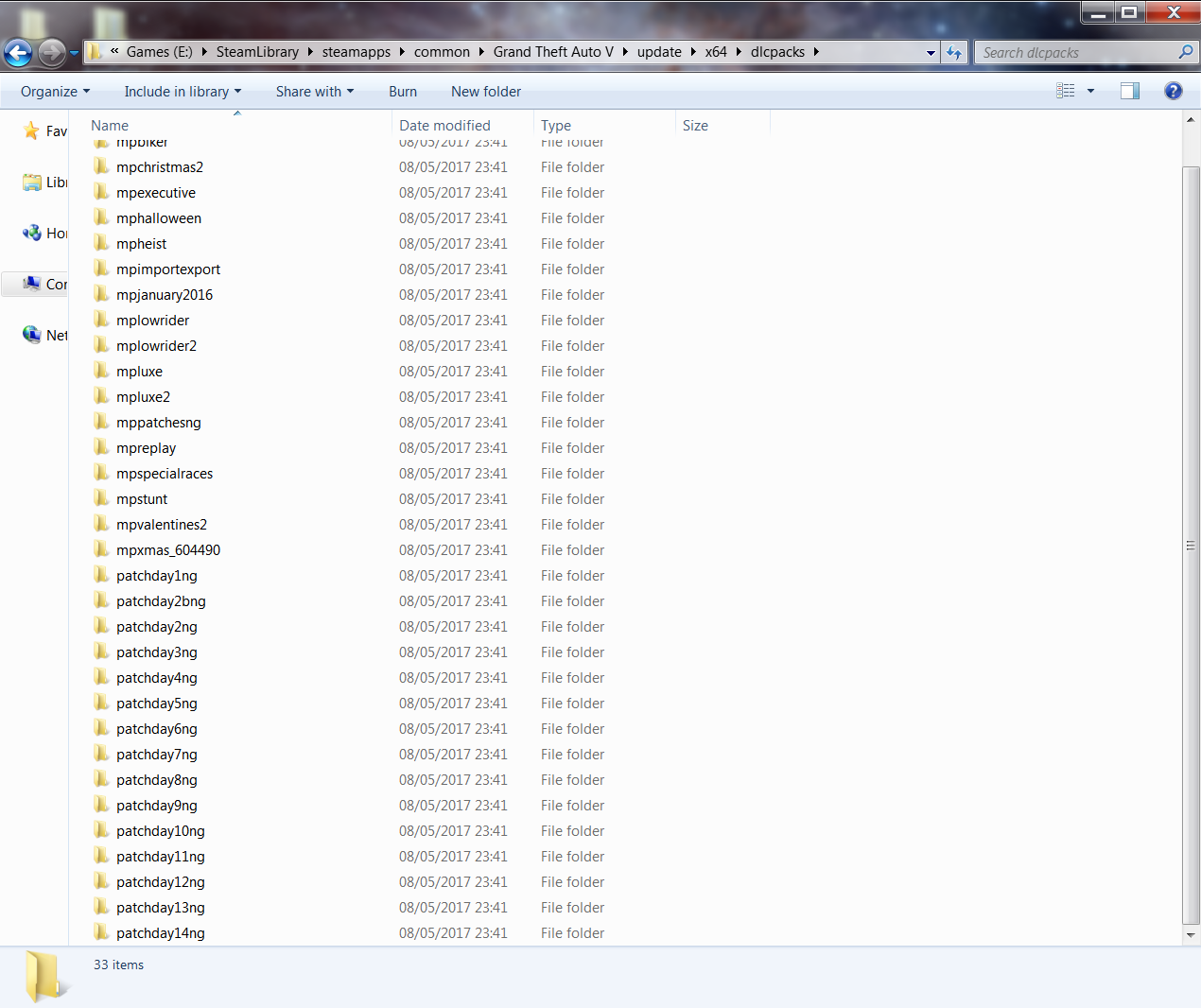The height and width of the screenshot is (1008, 1201).
Task: Open the address bar history dropdown
Action: 931,53
